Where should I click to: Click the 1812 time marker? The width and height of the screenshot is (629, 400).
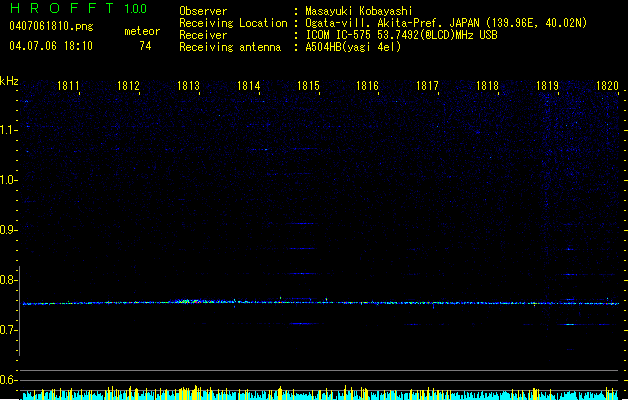coord(128,86)
